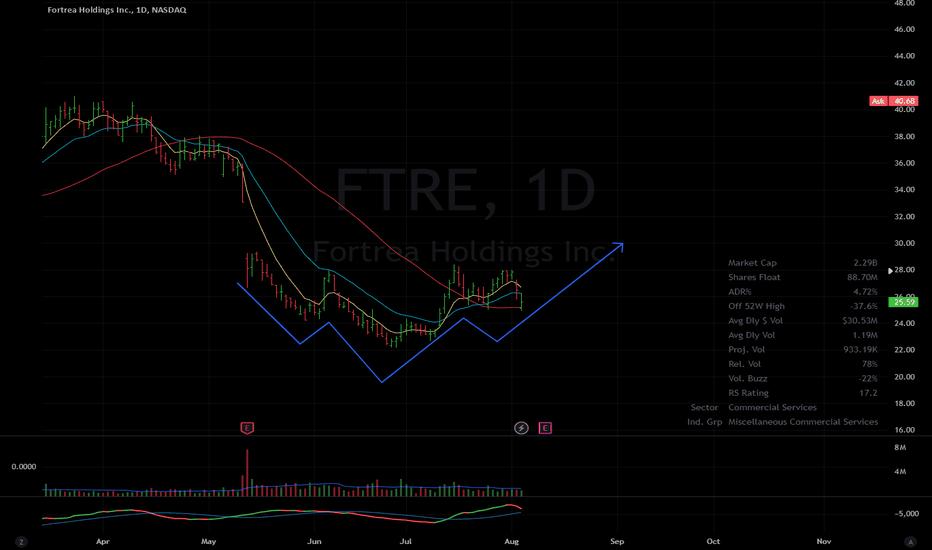
Task: Click the 46.00 price axis label
Action: (x=904, y=29)
